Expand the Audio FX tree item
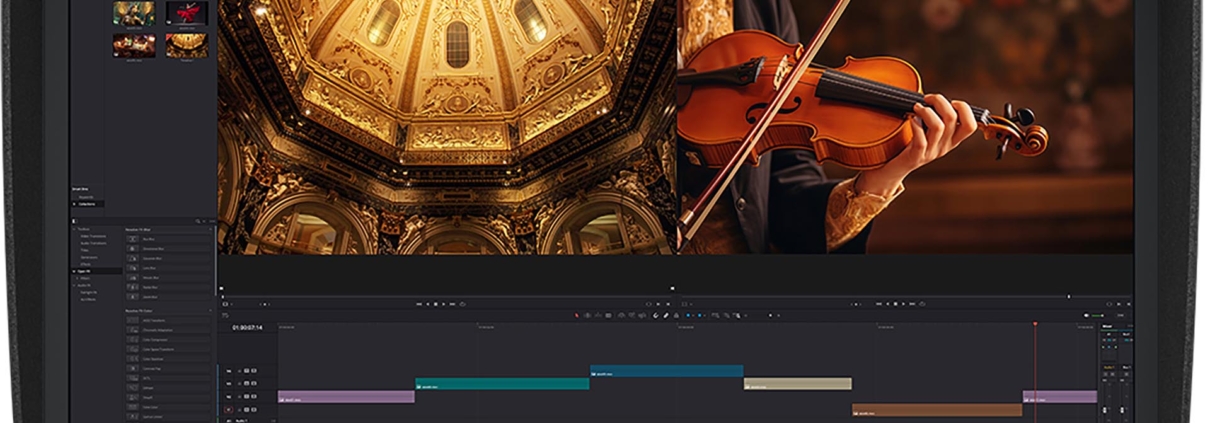1210x423 pixels. click(75, 285)
